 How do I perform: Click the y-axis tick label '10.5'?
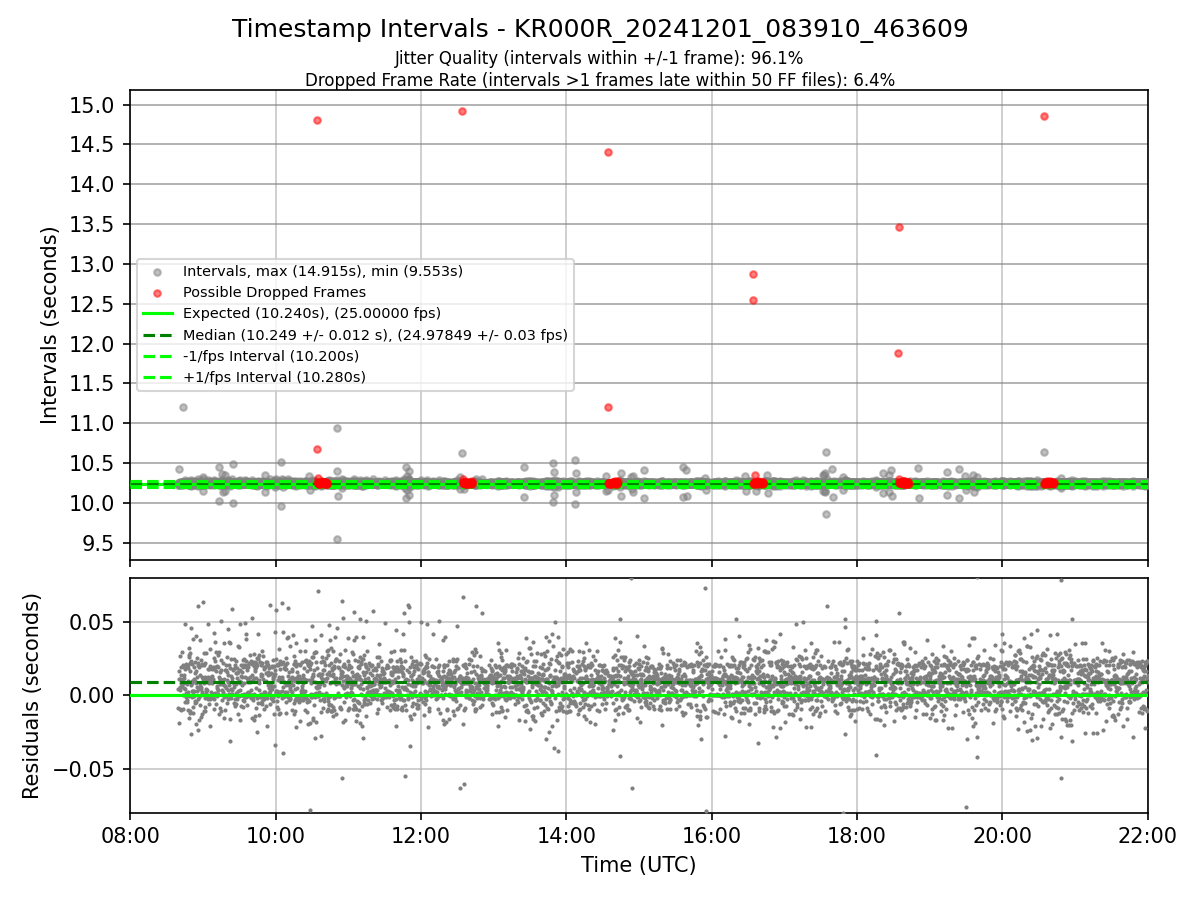coord(94,463)
